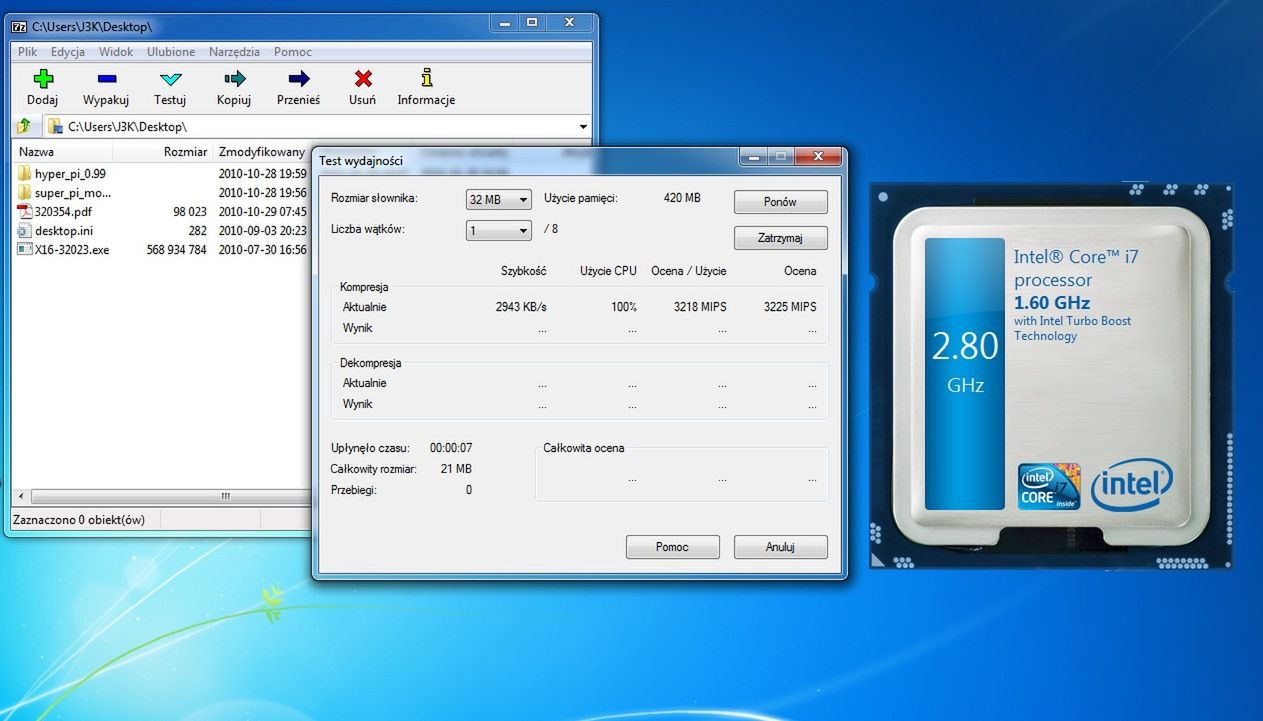
Task: Click 3225 MIPS rating value
Action: click(790, 307)
